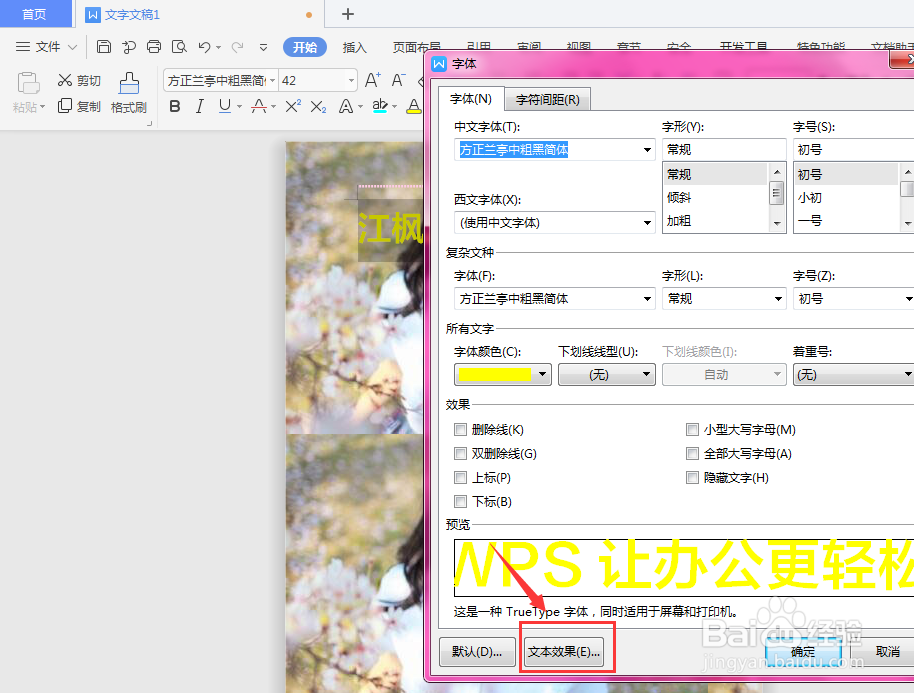
Task: Click the Export to PDF icon
Action: point(129,47)
